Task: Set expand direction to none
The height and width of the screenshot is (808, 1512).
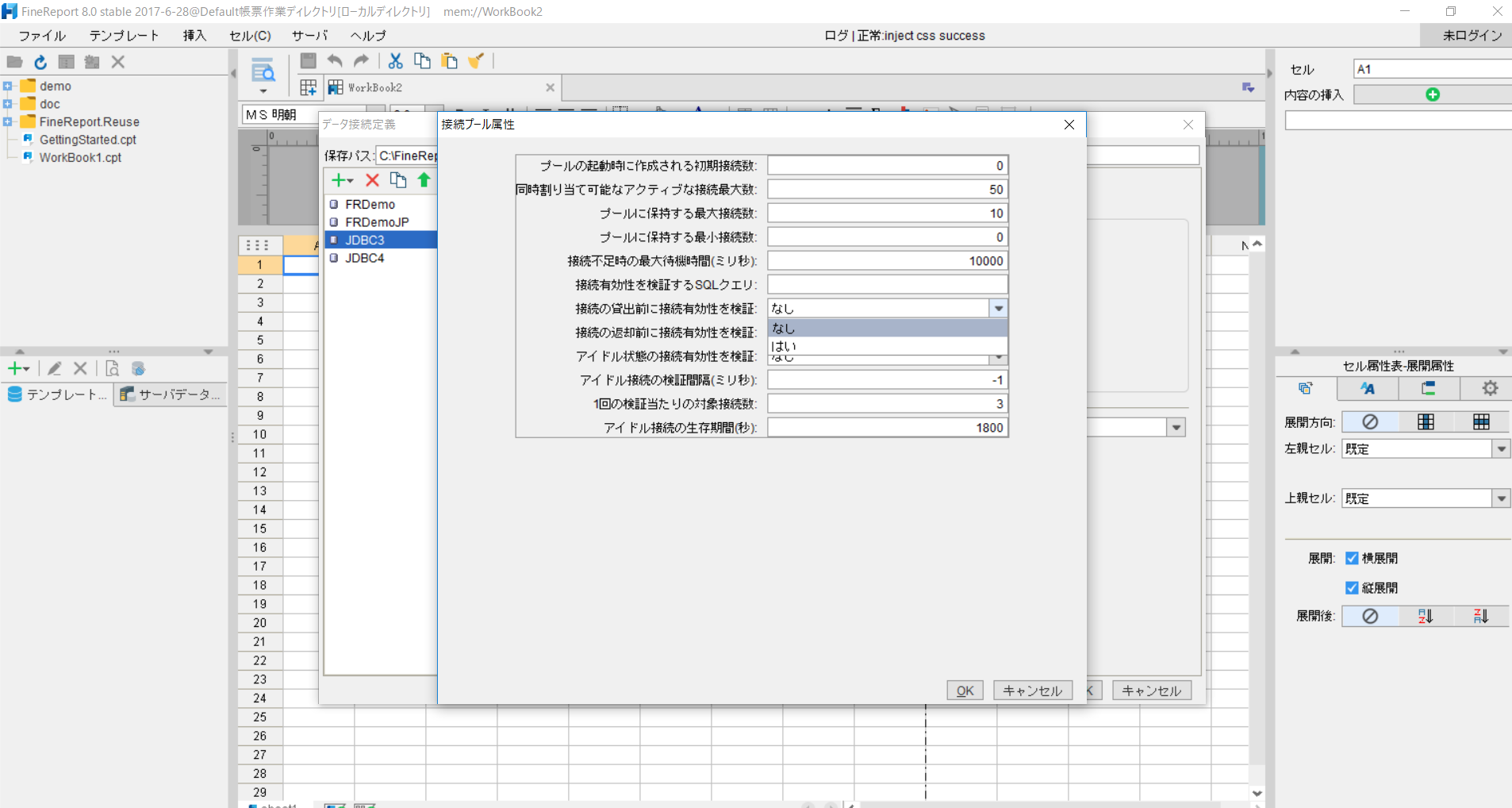Action: tap(1370, 421)
